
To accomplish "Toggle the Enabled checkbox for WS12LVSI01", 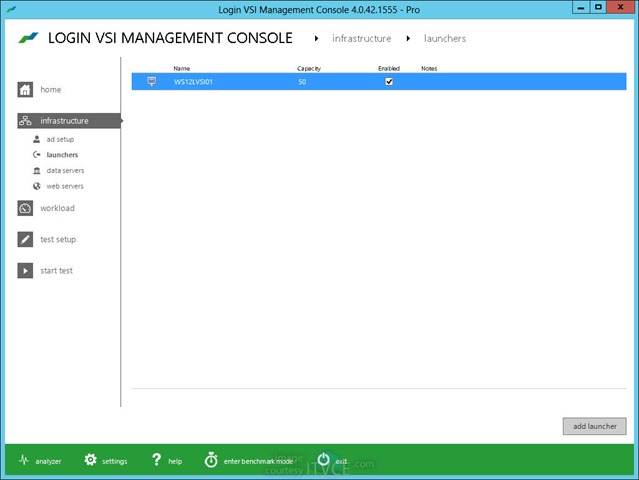I will 389,81.
